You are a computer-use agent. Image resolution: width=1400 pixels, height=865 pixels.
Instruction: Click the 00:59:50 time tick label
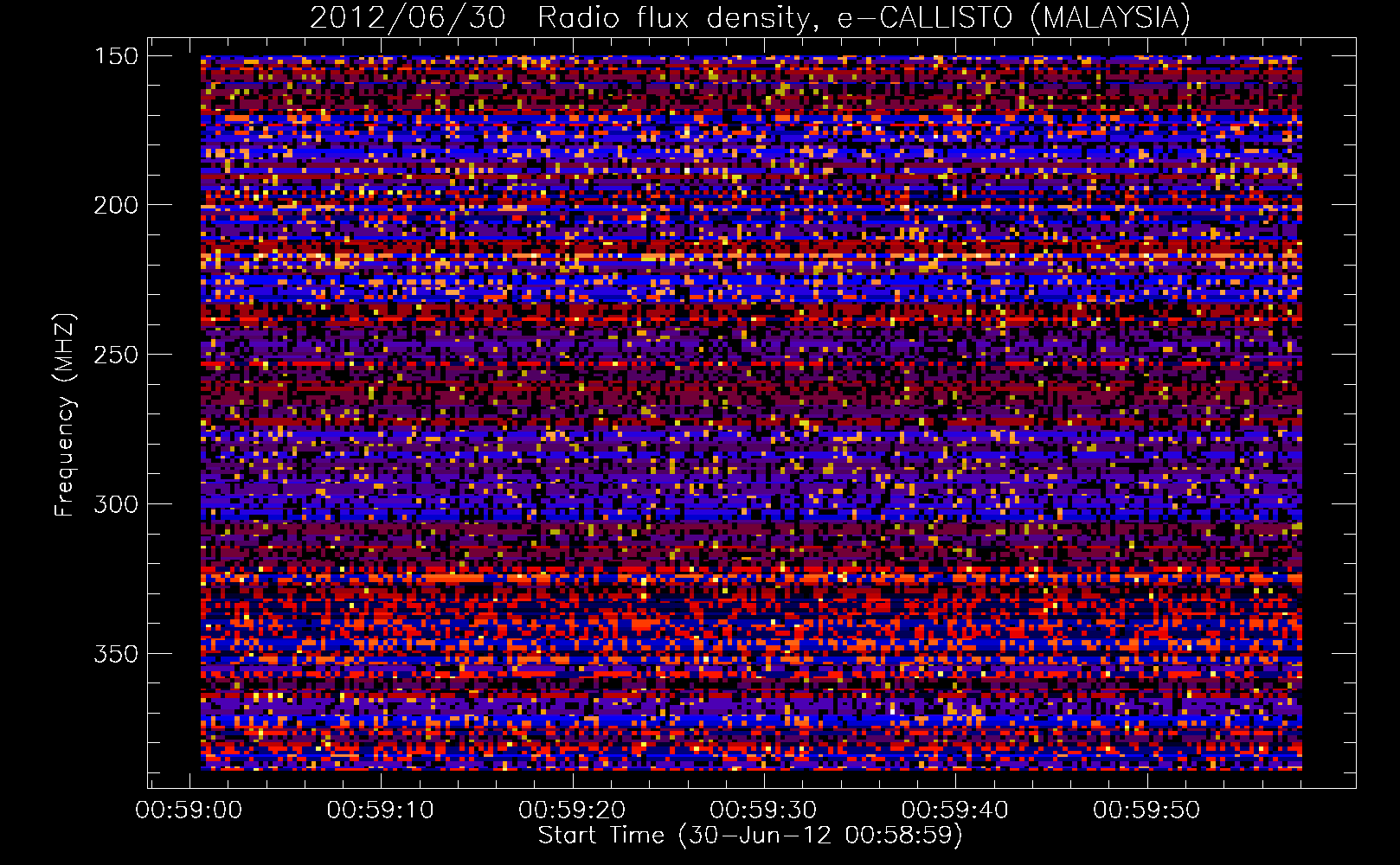pos(1146,811)
